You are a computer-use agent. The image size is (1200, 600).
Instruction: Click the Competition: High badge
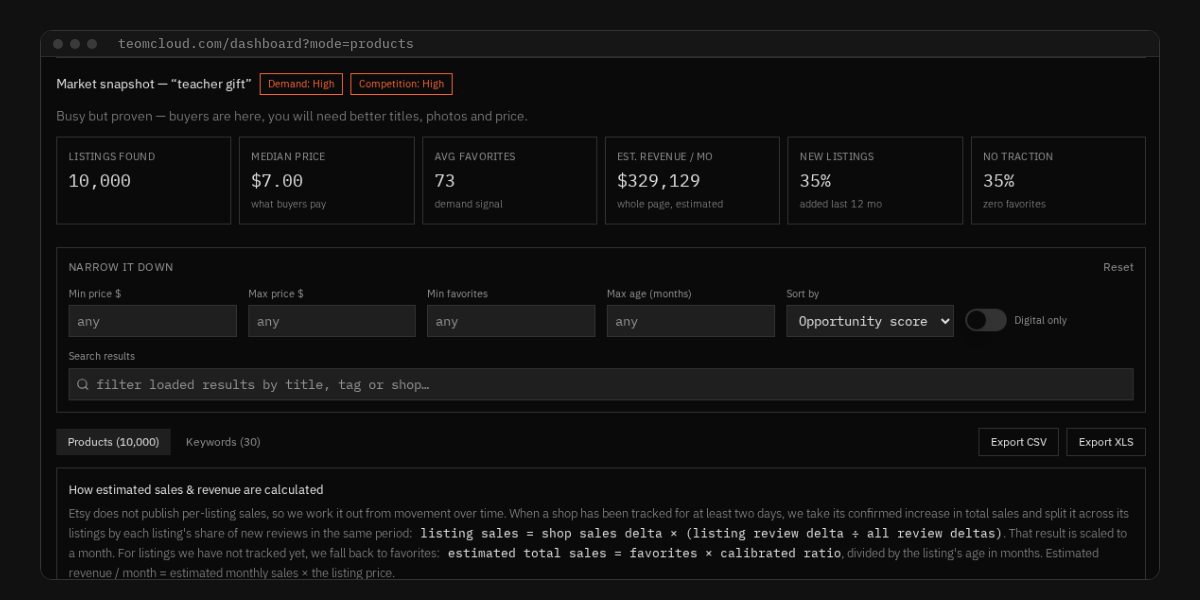(x=401, y=84)
